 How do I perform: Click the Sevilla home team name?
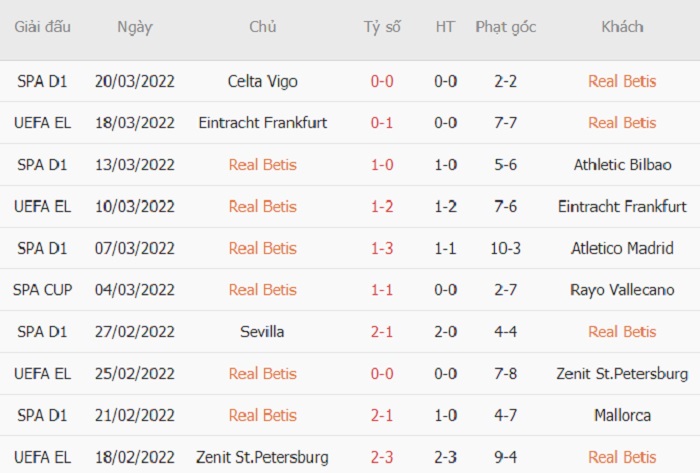pyautogui.click(x=262, y=332)
